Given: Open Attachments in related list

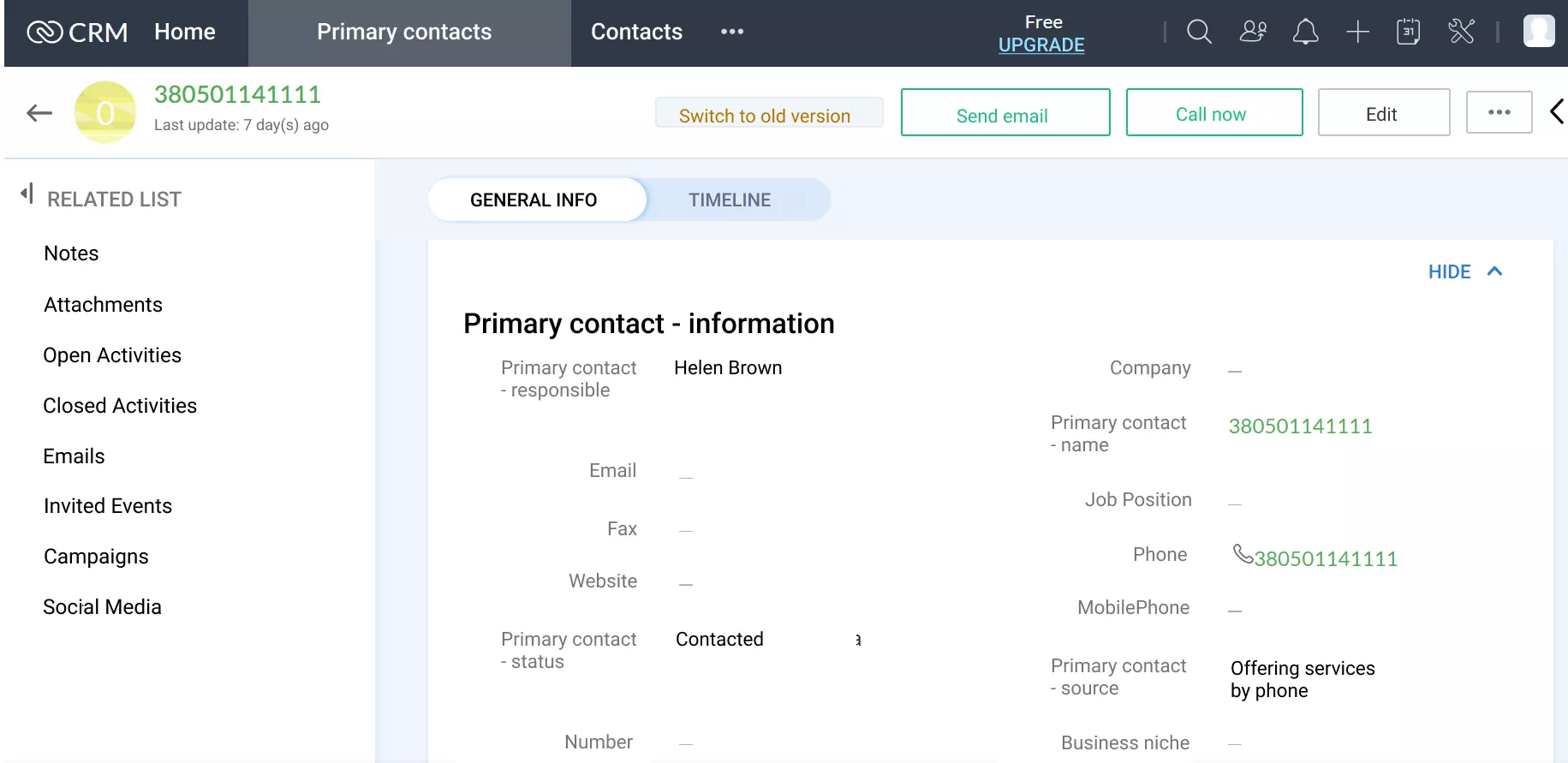Looking at the screenshot, I should click(x=103, y=305).
